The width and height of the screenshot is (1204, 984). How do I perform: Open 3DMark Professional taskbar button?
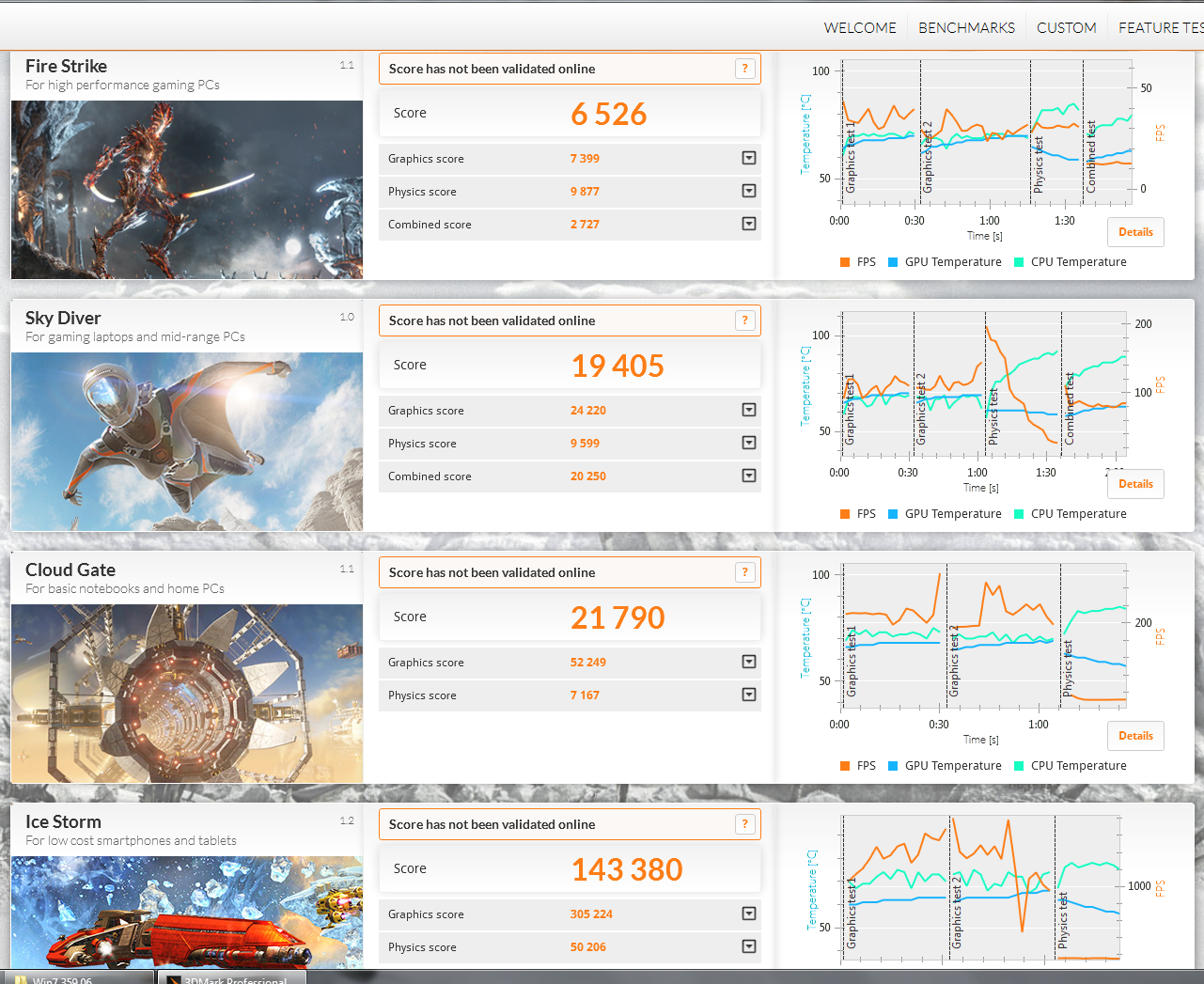tap(232, 978)
